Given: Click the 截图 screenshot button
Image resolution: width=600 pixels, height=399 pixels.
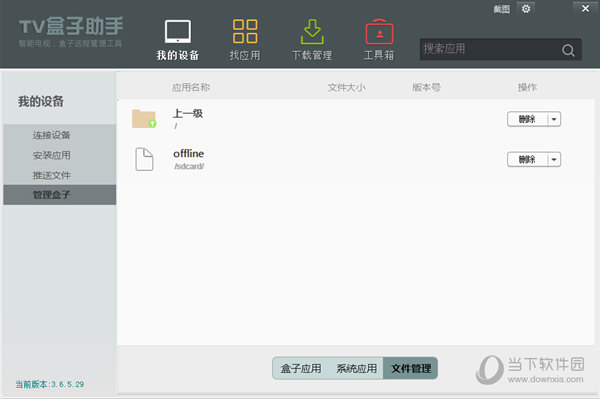Looking at the screenshot, I should coord(501,9).
